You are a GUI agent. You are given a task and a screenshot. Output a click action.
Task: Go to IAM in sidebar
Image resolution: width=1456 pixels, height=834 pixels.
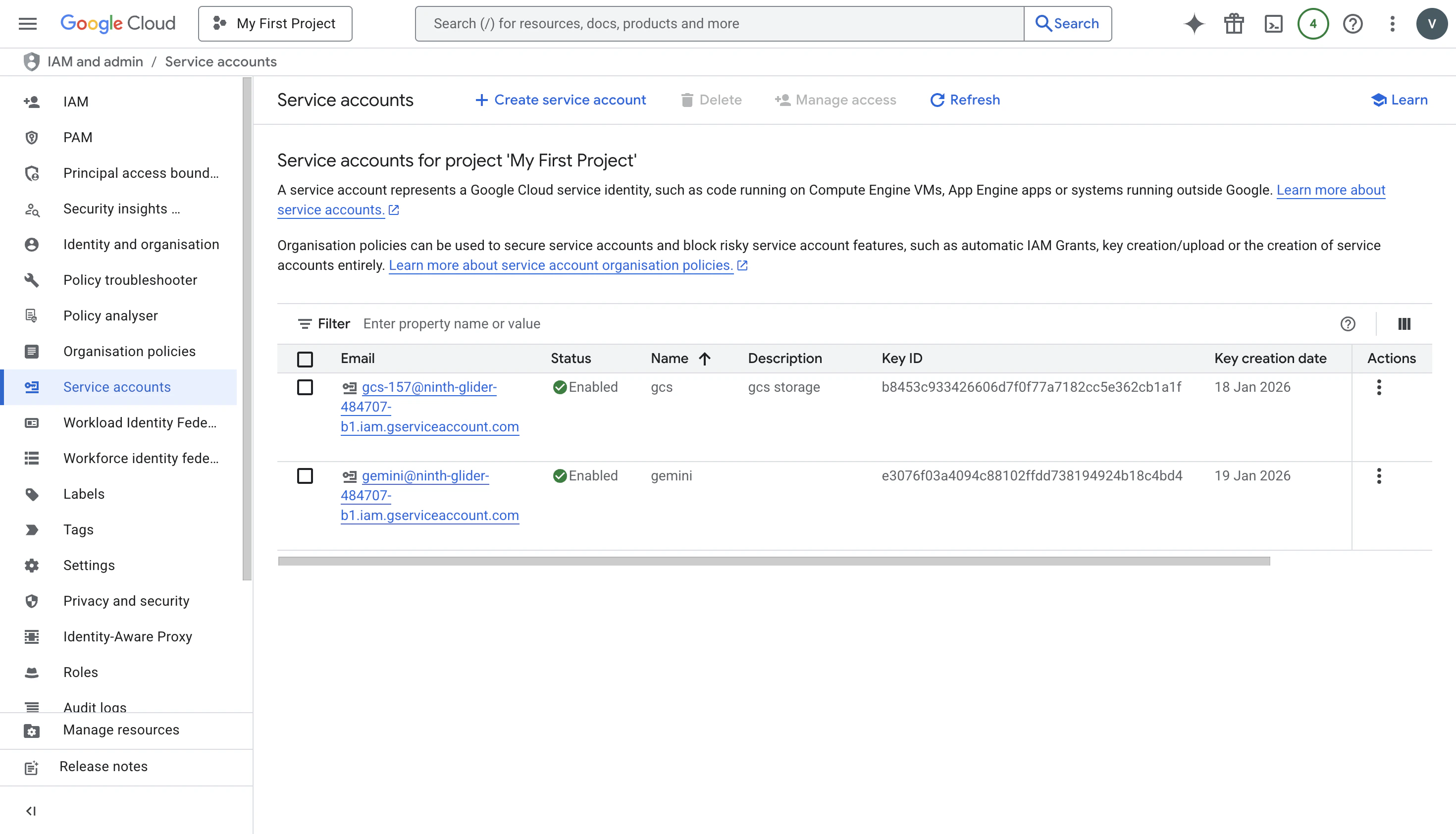click(x=118, y=102)
